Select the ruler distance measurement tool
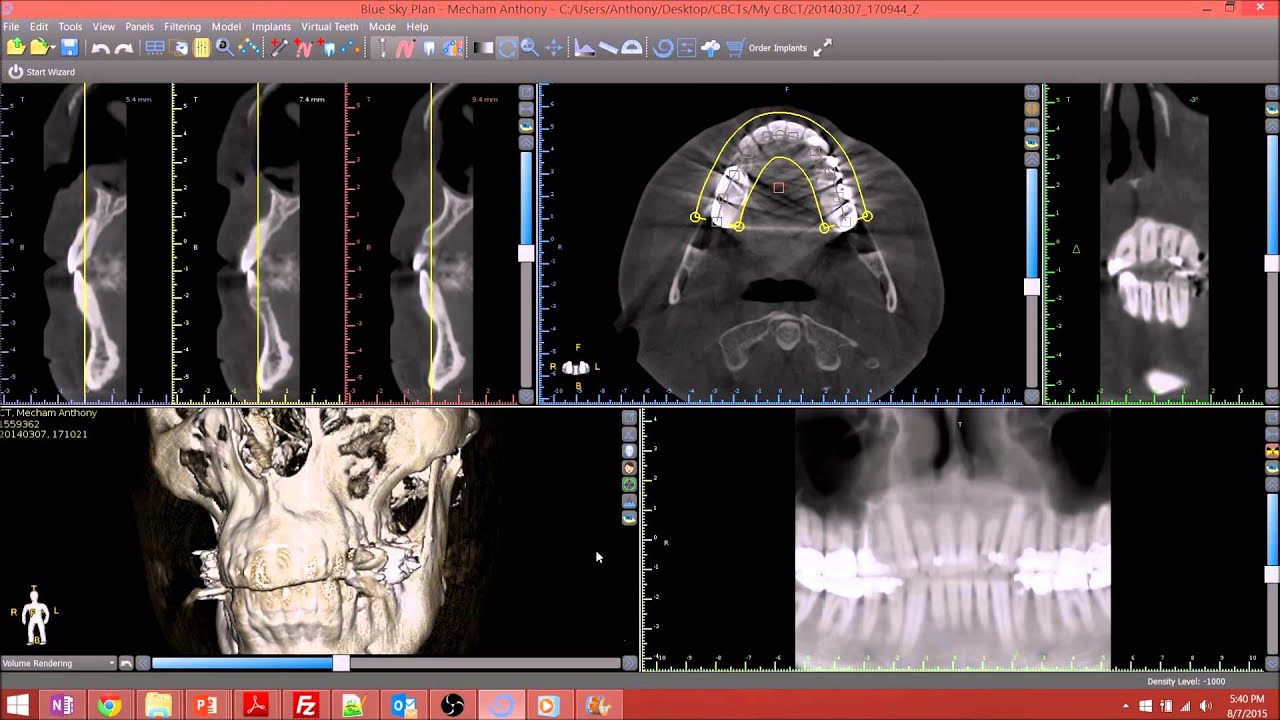Screen dimensions: 1280x720 tap(608, 47)
